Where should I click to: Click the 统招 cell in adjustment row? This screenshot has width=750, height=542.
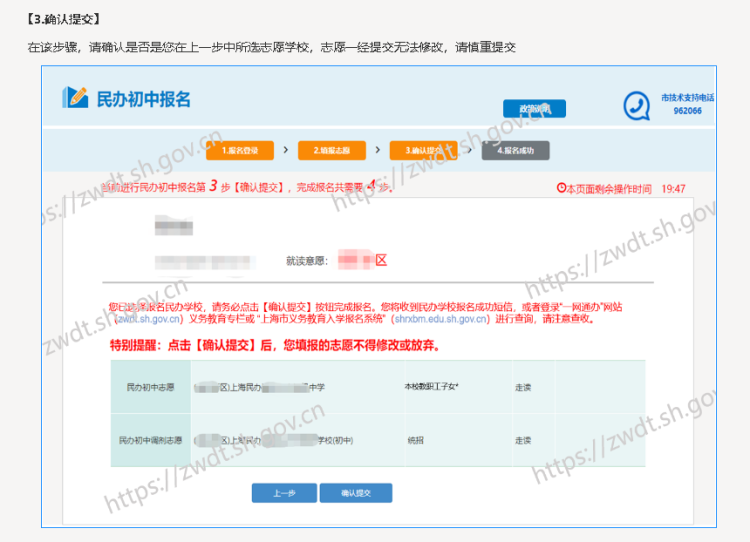pyautogui.click(x=415, y=440)
